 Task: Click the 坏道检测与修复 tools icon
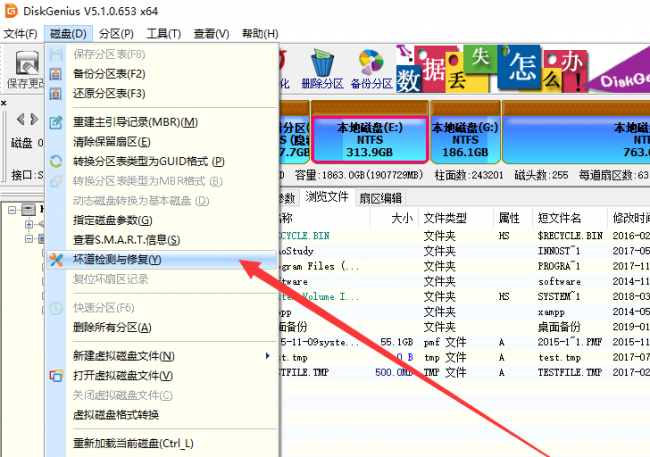click(x=56, y=260)
